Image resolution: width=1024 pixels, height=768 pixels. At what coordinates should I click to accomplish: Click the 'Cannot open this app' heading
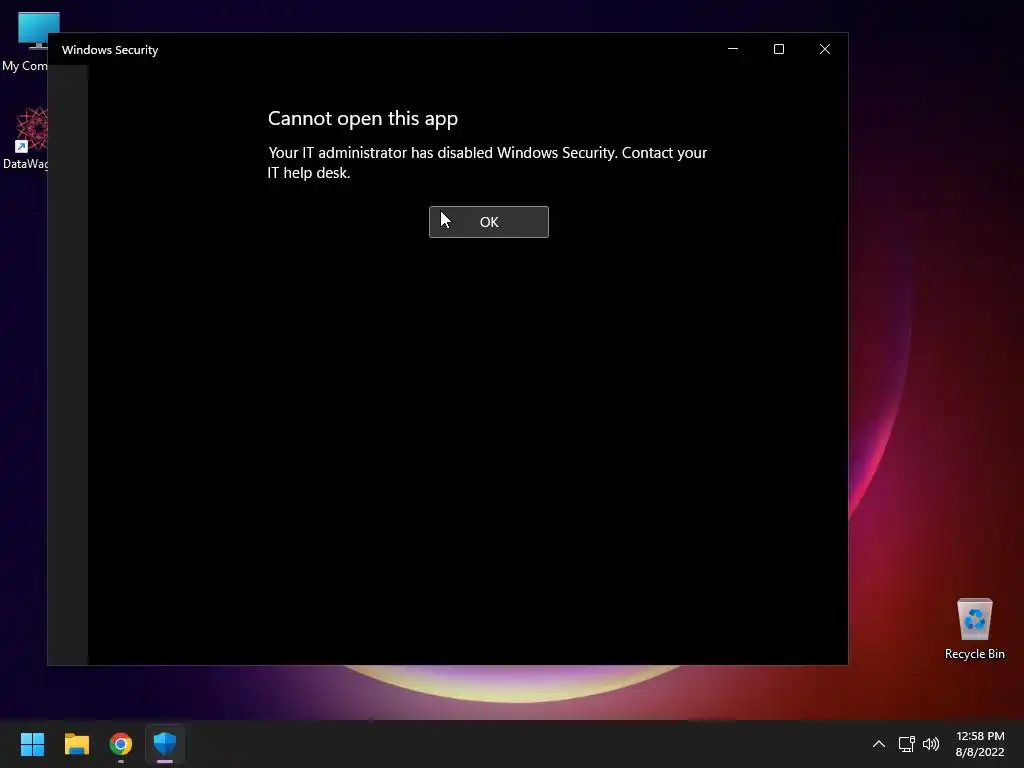pos(363,119)
